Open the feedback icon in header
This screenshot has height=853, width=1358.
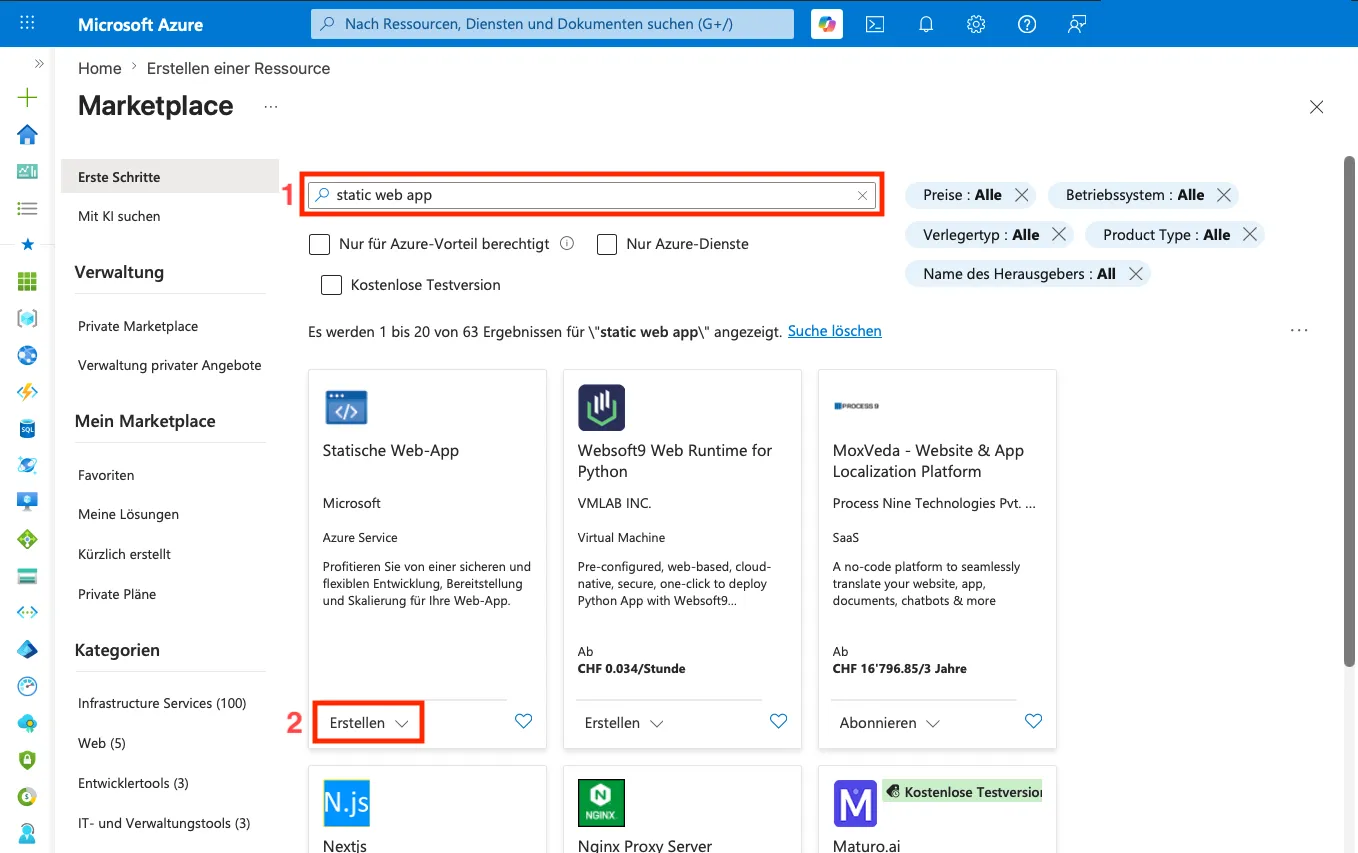pyautogui.click(x=1077, y=24)
